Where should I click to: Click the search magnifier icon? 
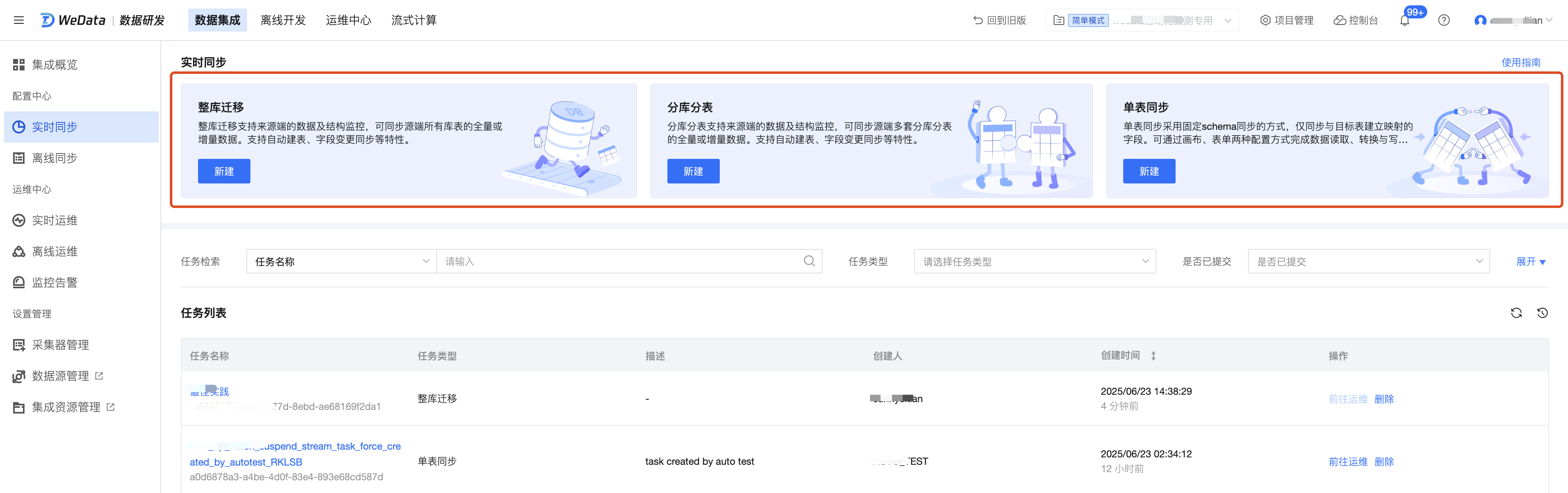(809, 261)
